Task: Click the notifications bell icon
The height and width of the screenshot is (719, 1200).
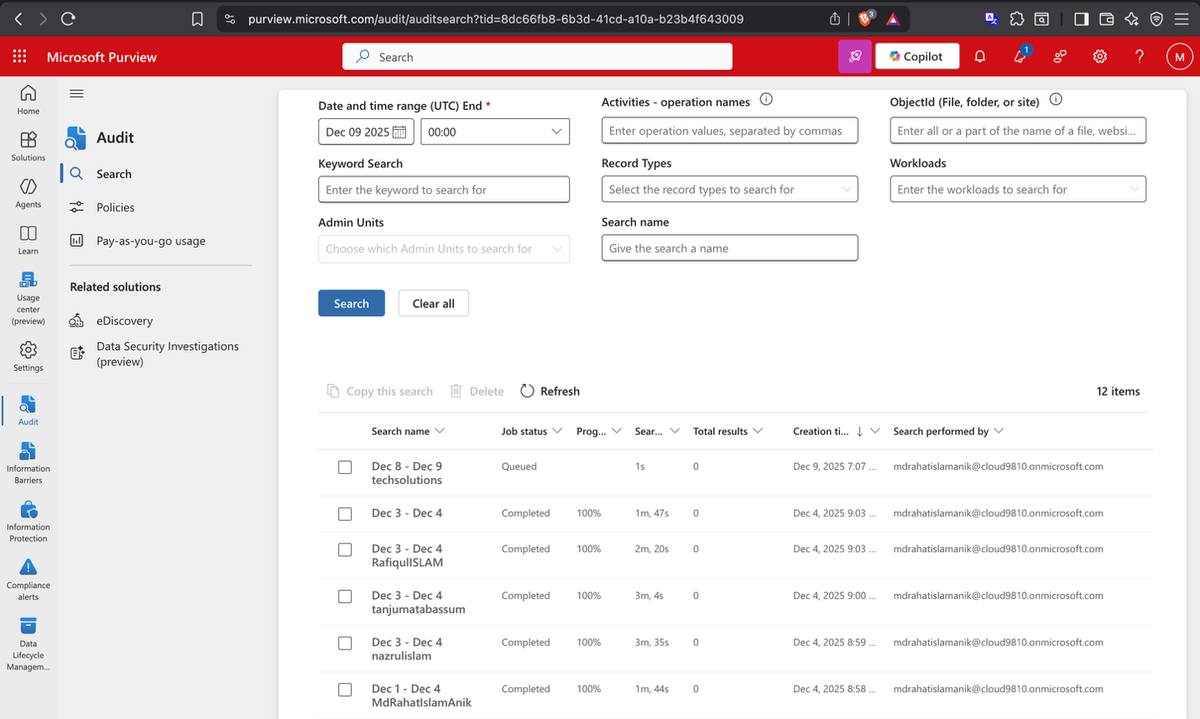Action: pos(979,57)
